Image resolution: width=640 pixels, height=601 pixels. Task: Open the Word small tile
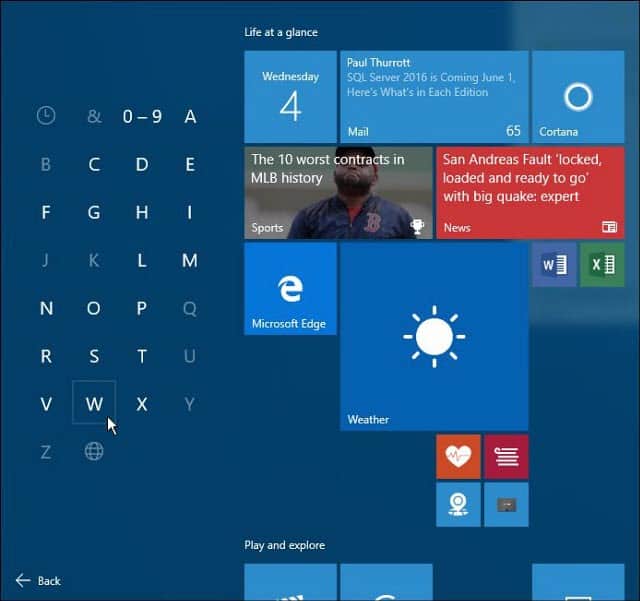554,265
